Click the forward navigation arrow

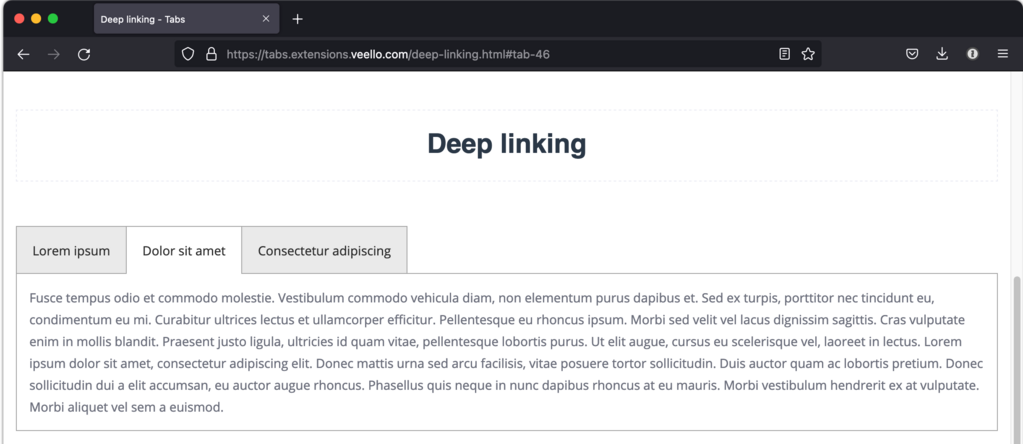coord(54,54)
